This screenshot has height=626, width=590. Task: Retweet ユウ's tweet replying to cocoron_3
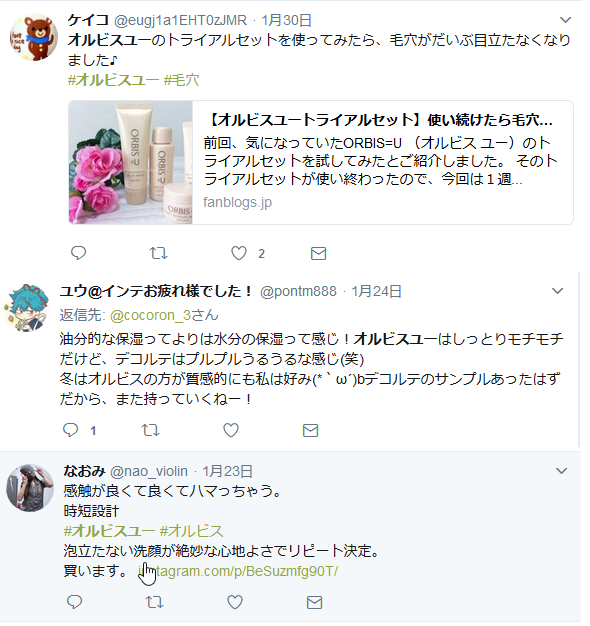pyautogui.click(x=150, y=430)
